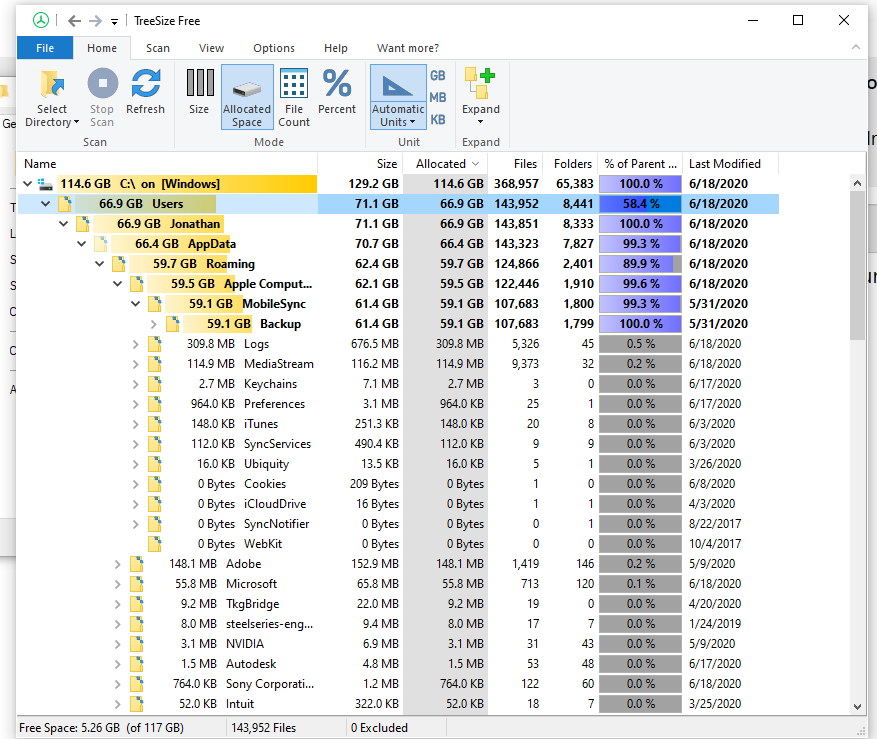Collapse the AppData folder

pyautogui.click(x=81, y=244)
